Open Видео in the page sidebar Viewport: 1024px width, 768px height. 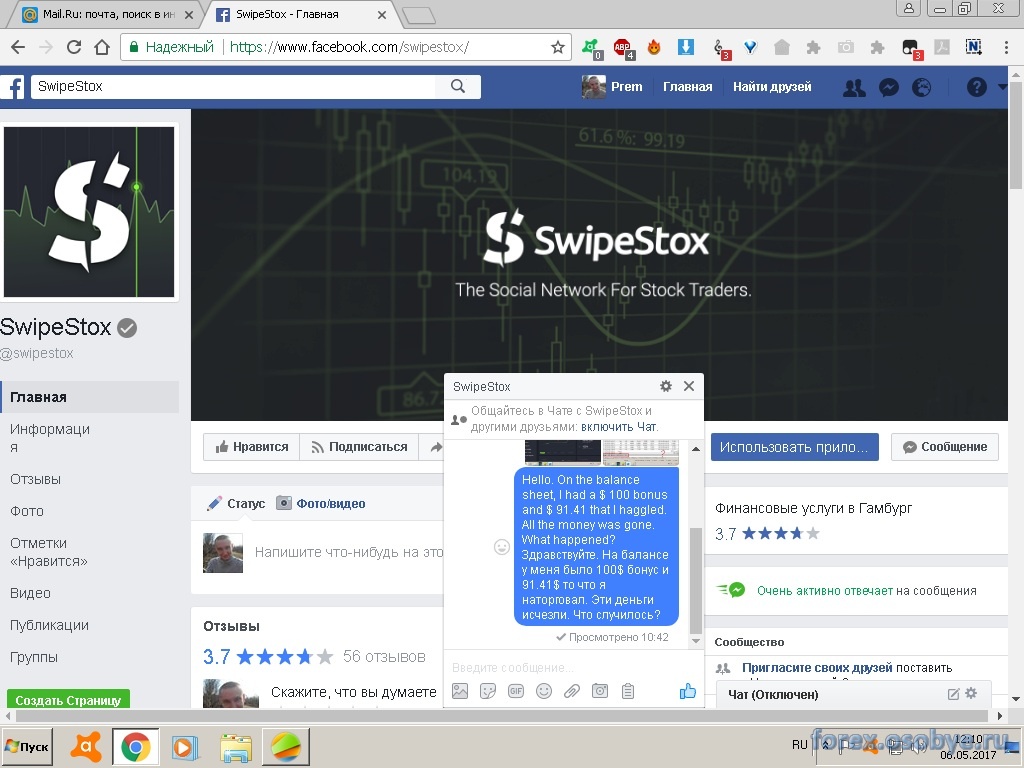pos(30,593)
